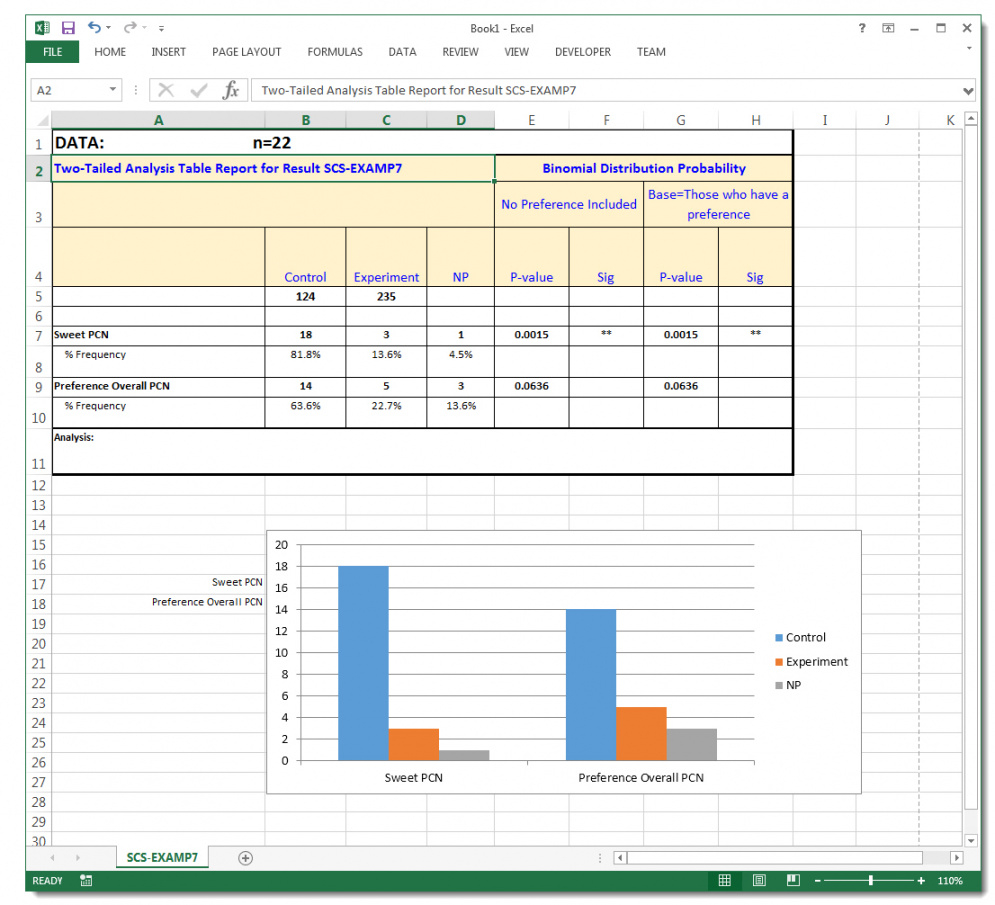Click the zoom in plus button

[921, 881]
